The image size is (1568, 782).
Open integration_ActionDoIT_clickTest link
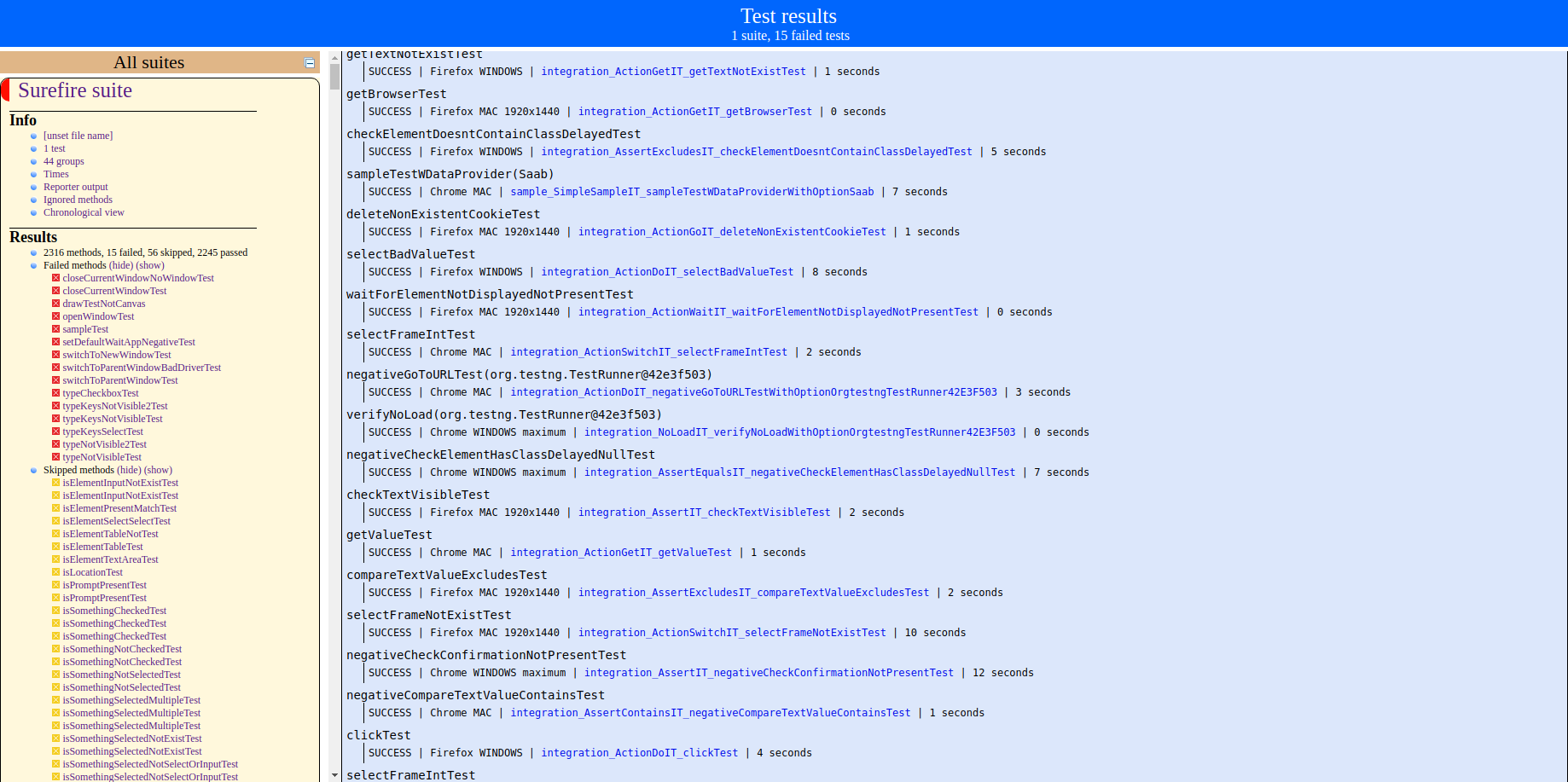coord(639,753)
